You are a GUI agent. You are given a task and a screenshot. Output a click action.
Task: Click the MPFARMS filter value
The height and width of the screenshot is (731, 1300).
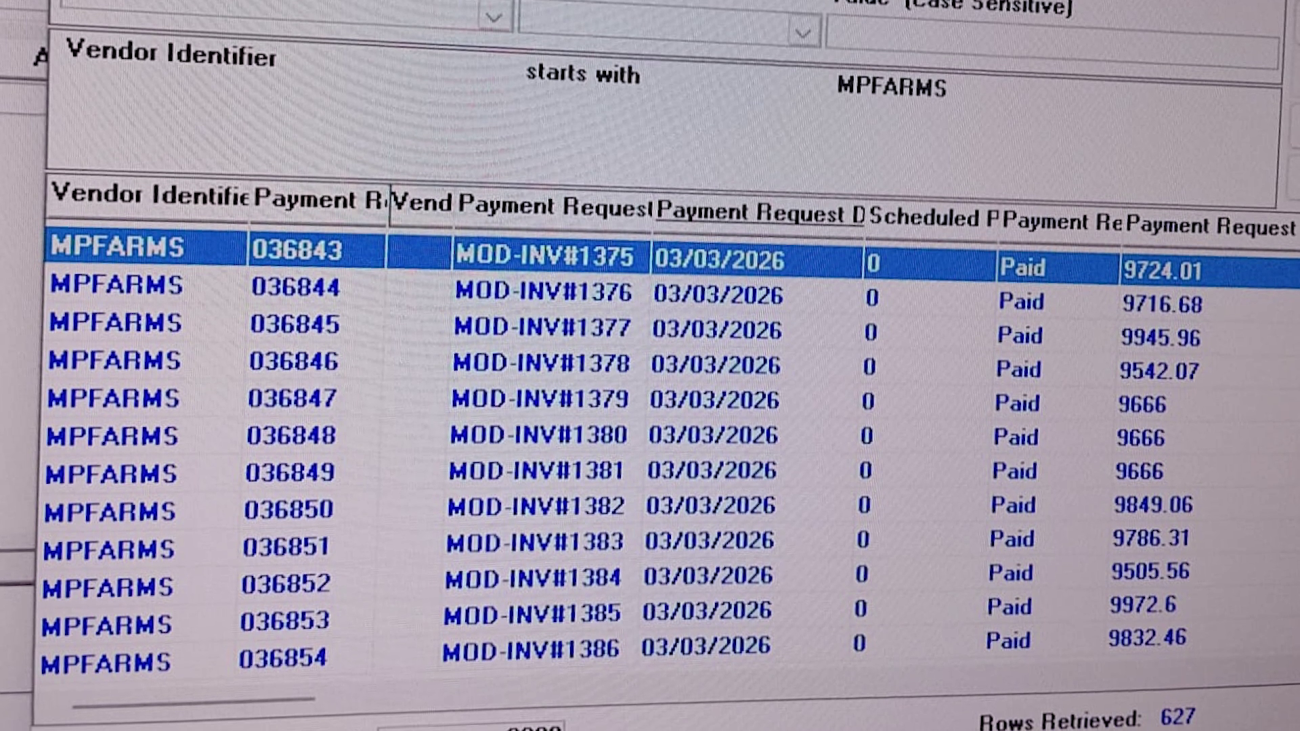pyautogui.click(x=891, y=87)
